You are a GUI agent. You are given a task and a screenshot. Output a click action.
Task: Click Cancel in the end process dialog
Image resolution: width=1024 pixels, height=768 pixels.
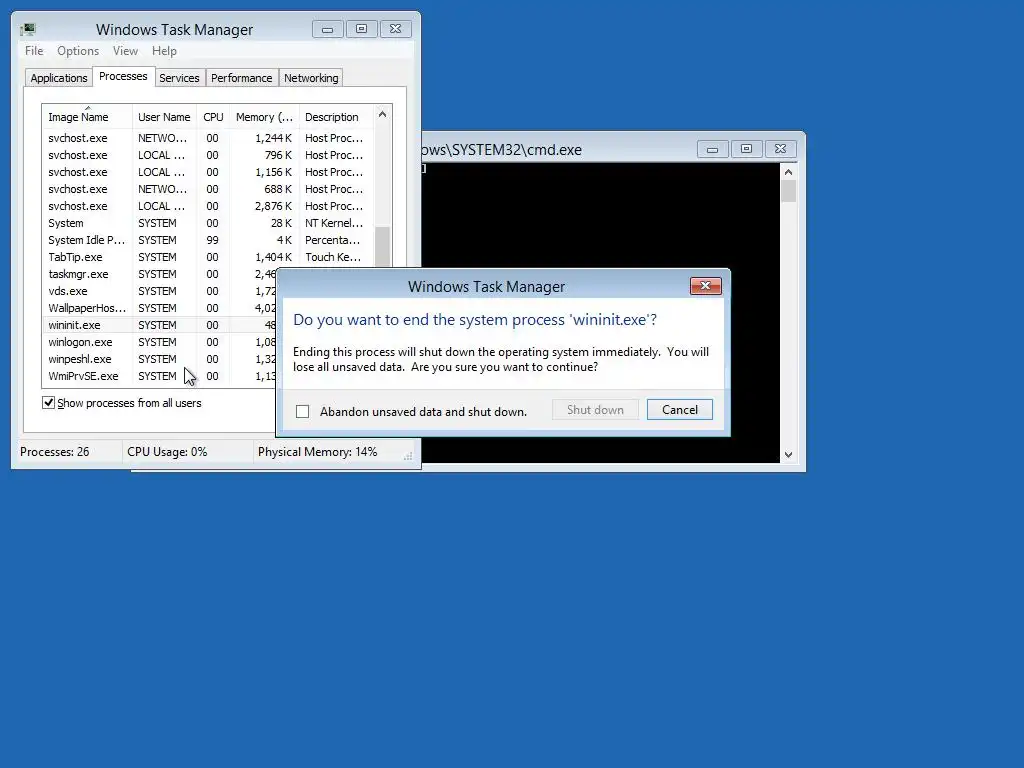click(x=680, y=409)
